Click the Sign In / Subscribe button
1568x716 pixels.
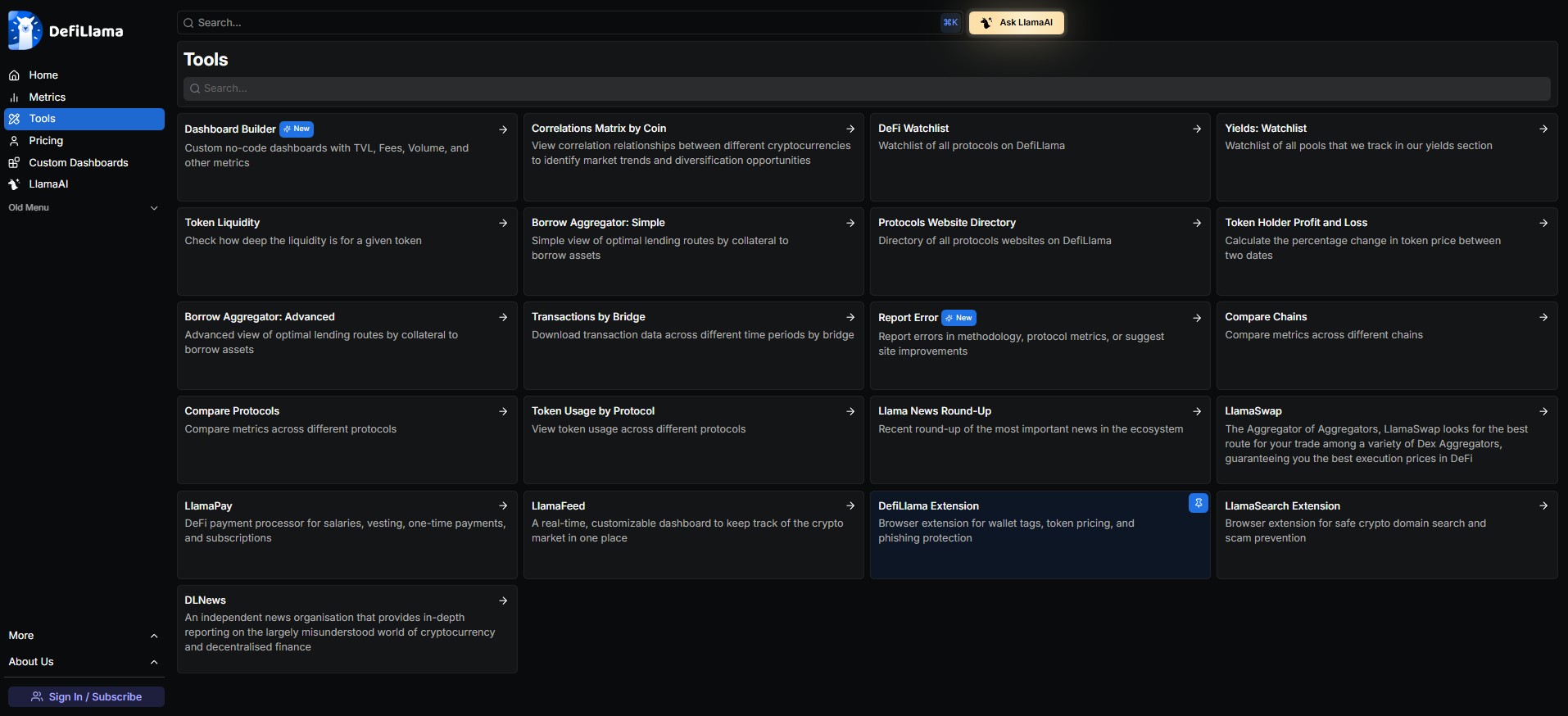[86, 696]
